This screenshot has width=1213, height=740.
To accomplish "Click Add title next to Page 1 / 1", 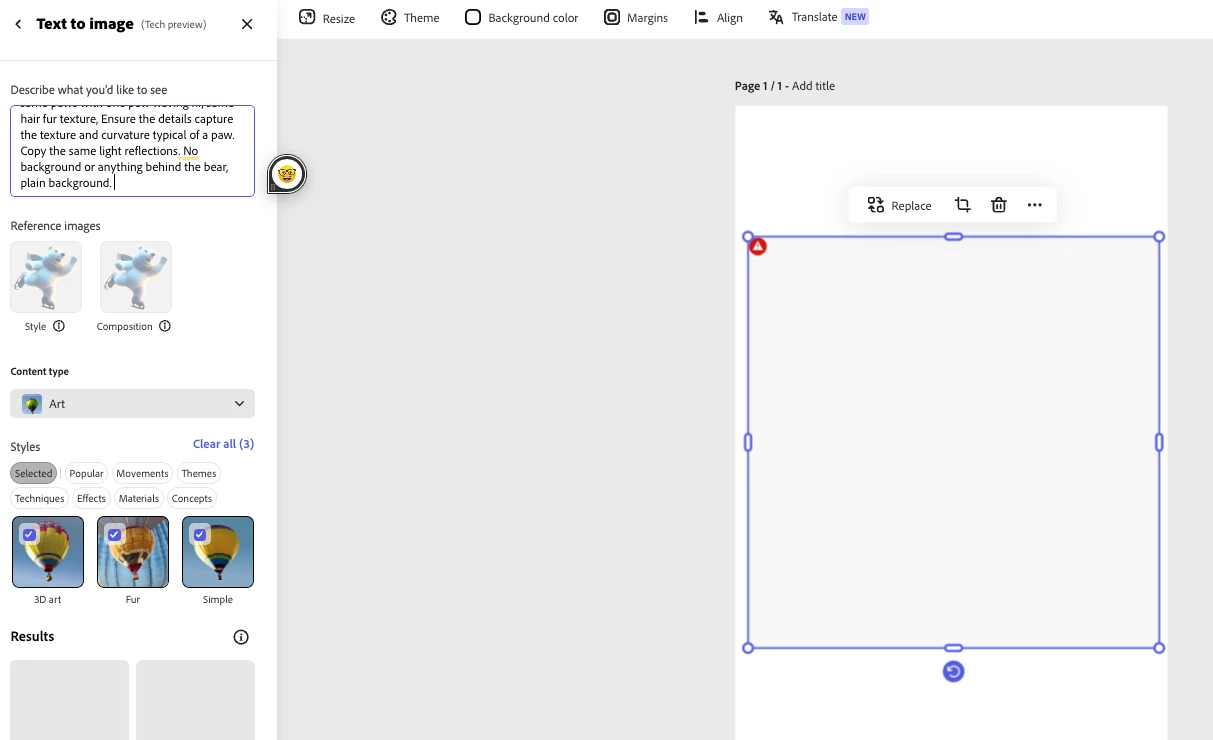I will (x=813, y=86).
